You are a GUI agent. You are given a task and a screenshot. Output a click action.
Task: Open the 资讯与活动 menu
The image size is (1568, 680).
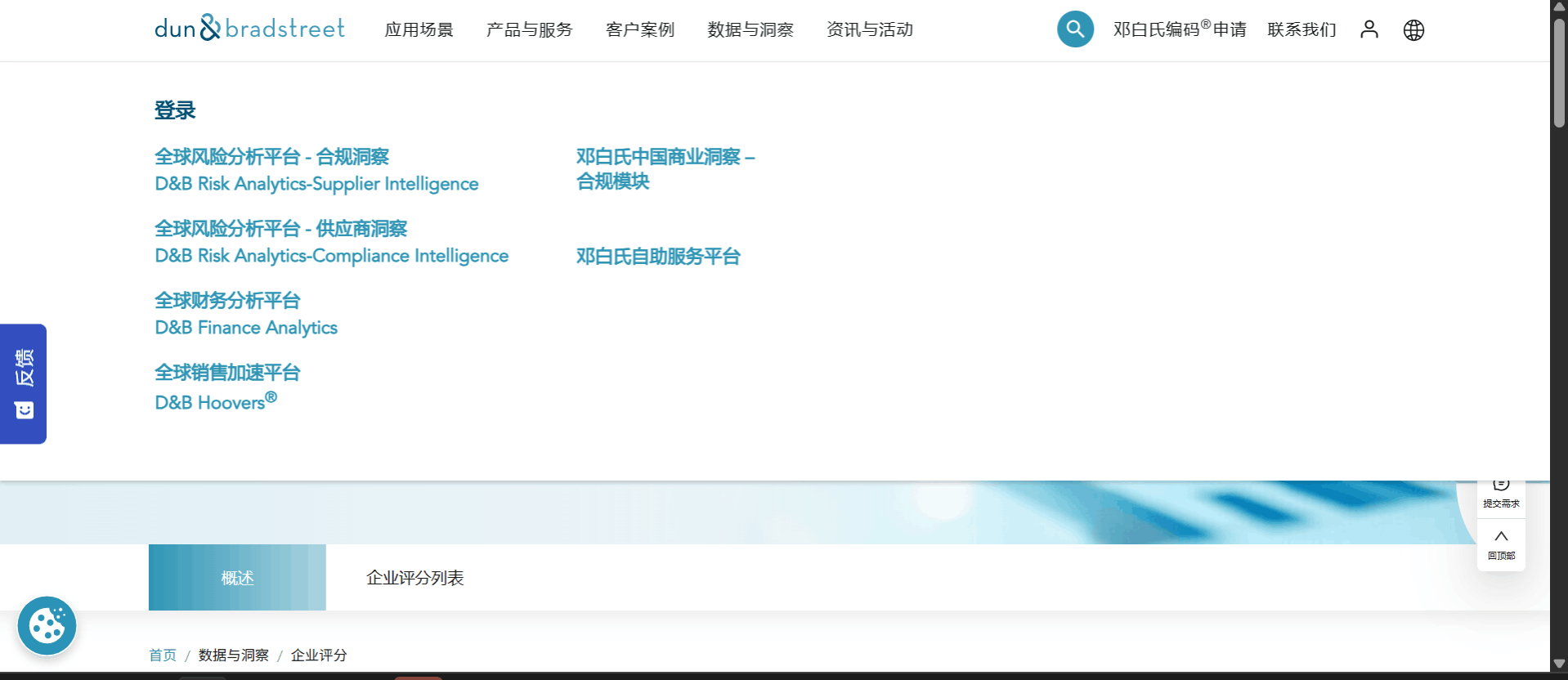pos(870,30)
